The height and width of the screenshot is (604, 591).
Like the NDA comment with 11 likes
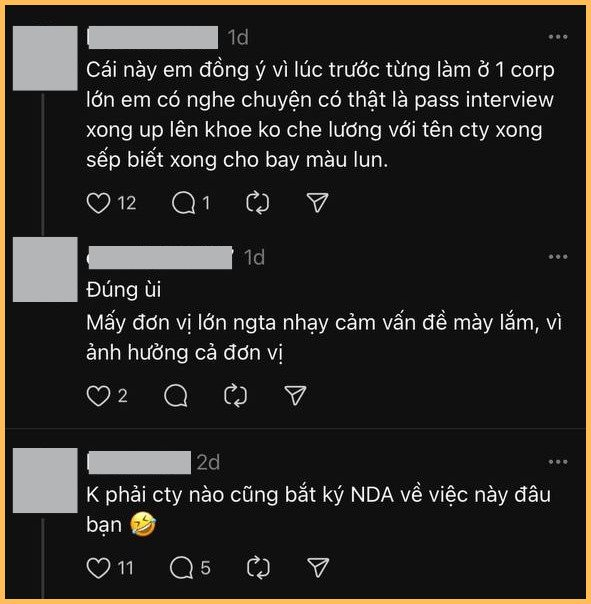[98, 568]
